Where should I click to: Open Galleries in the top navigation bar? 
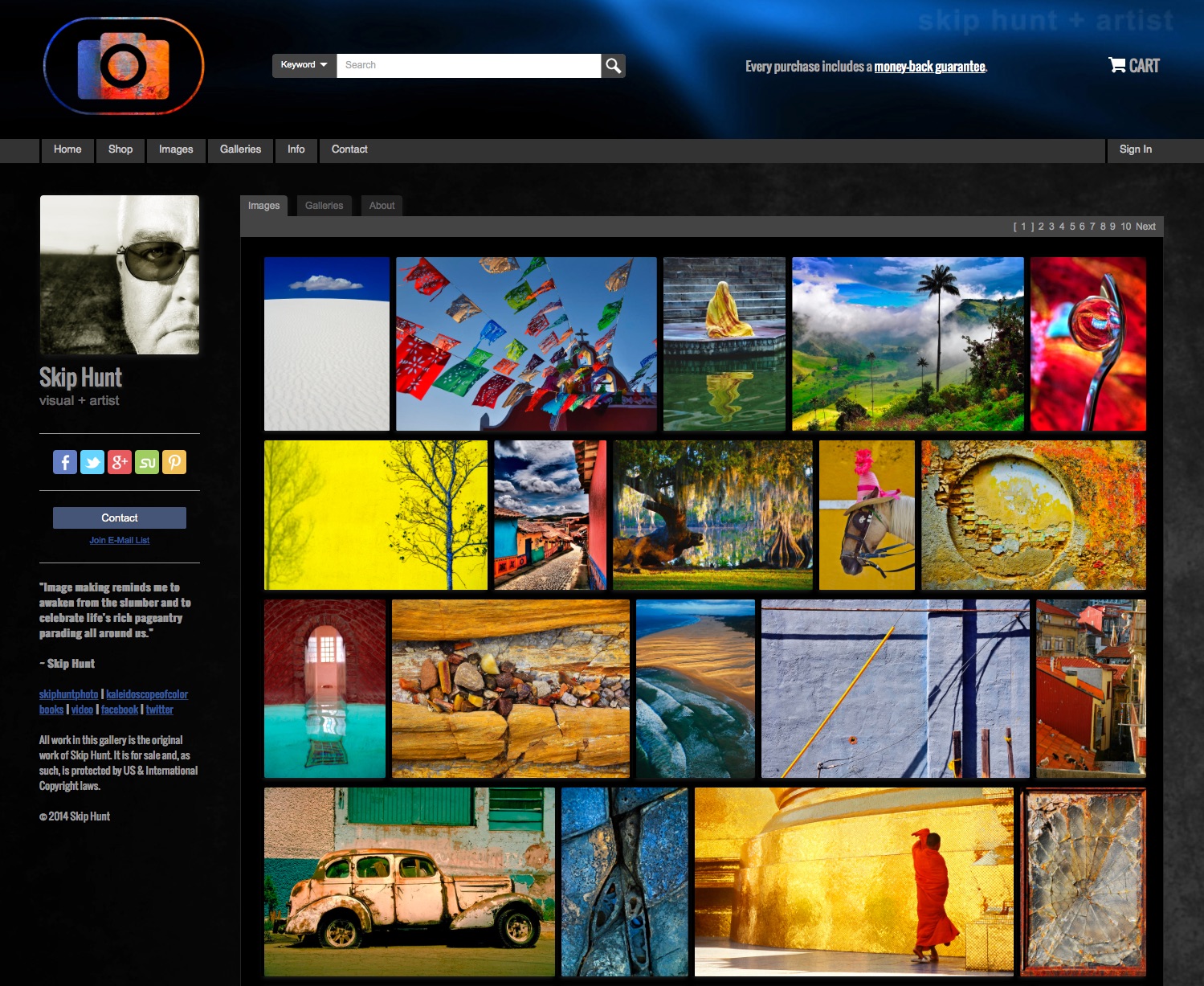[x=240, y=150]
